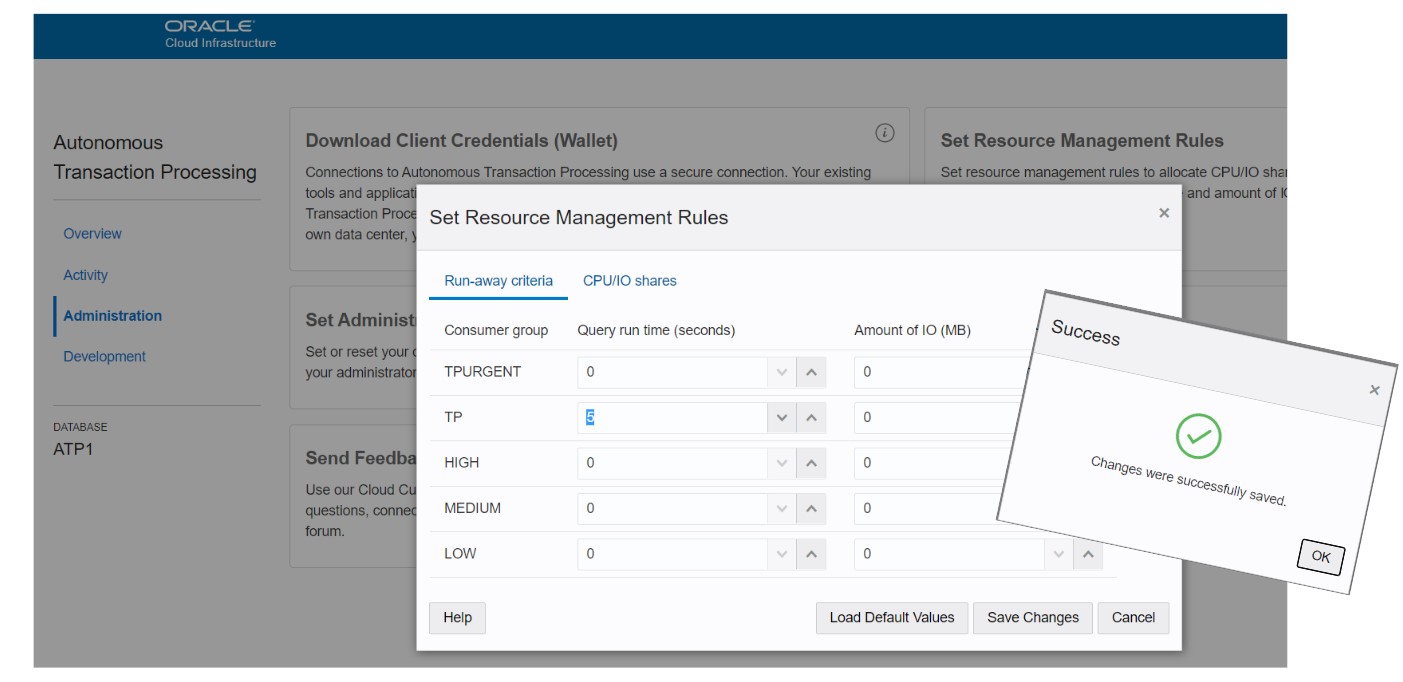Decrease TP query run time with down arrow
1403x682 pixels.
click(x=782, y=418)
